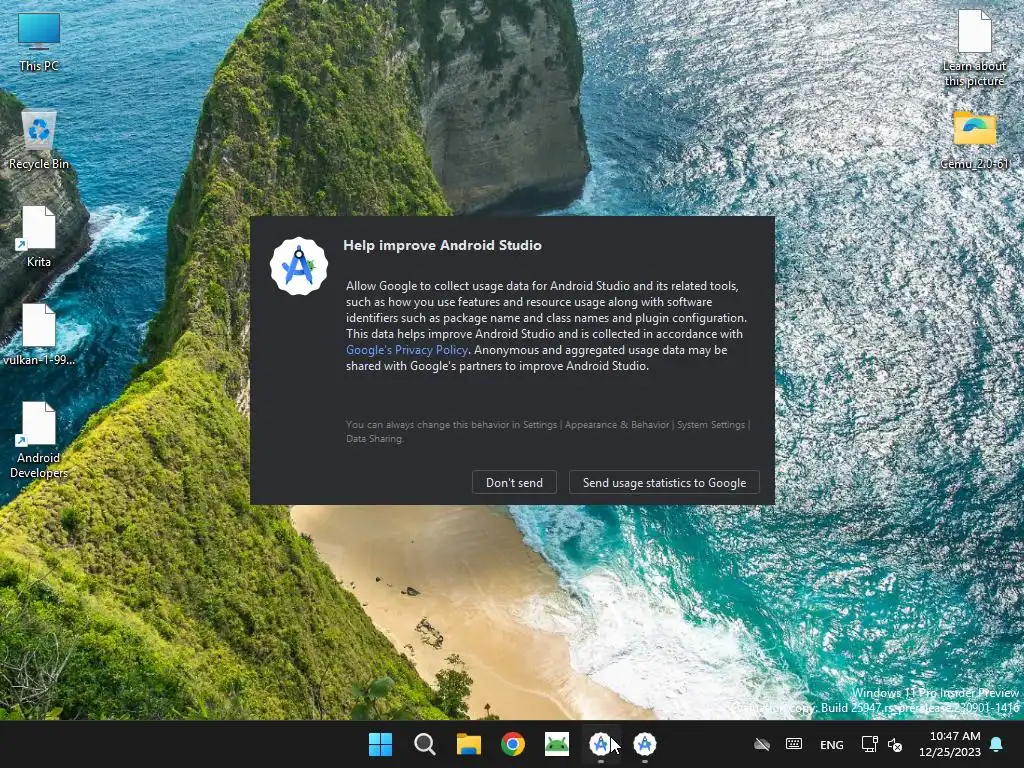Click the second Android Studio taskbar icon

[645, 744]
